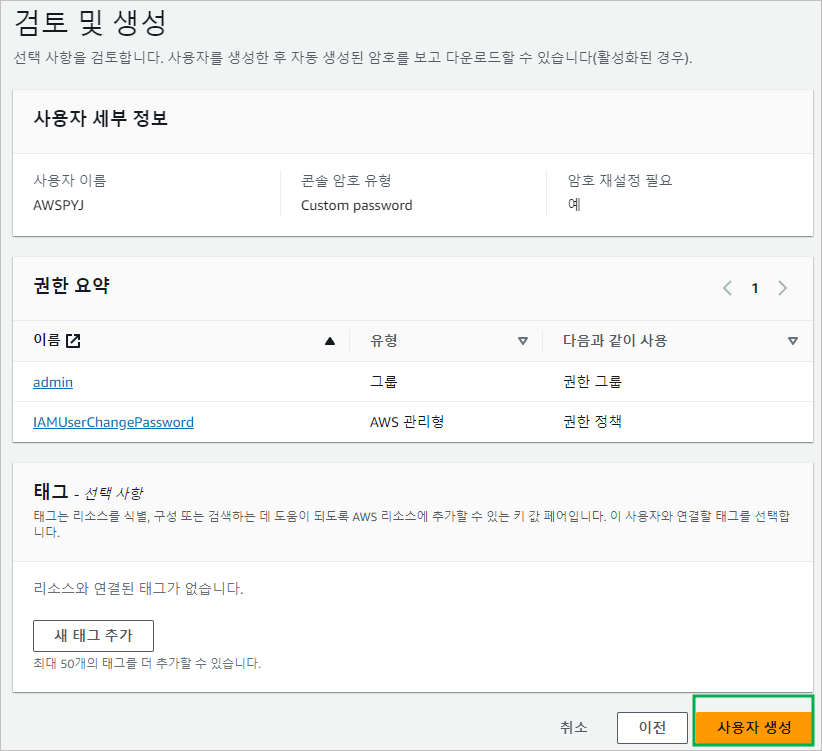Image resolution: width=822 pixels, height=751 pixels.
Task: Click 취소 to cancel user creation
Action: pyautogui.click(x=574, y=727)
